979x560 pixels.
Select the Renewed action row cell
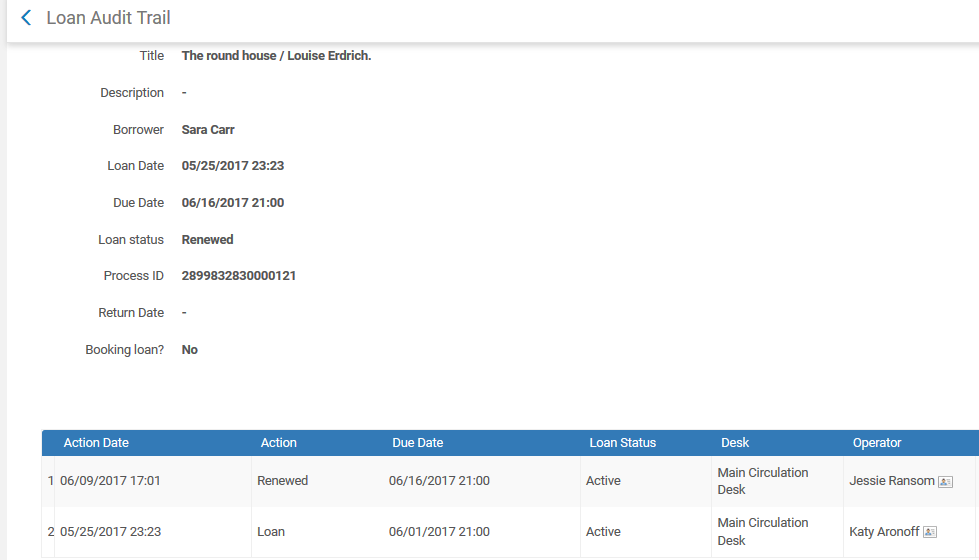pyautogui.click(x=282, y=481)
